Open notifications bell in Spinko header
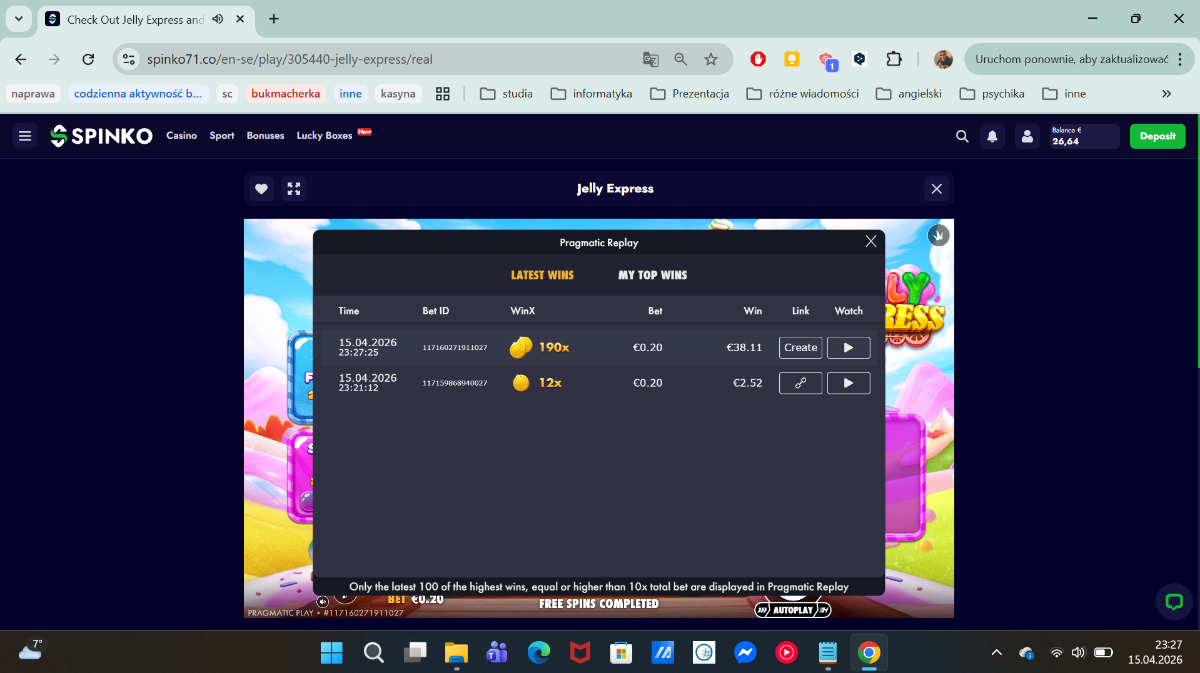Viewport: 1200px width, 673px height. pyautogui.click(x=992, y=136)
